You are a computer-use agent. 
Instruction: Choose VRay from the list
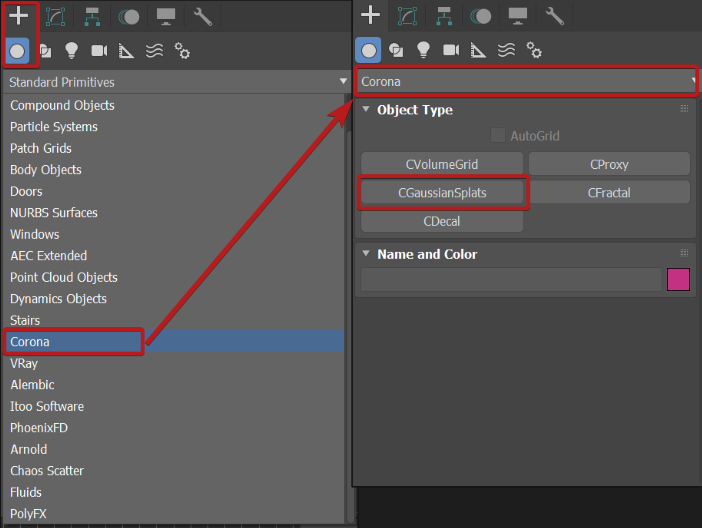click(x=174, y=363)
